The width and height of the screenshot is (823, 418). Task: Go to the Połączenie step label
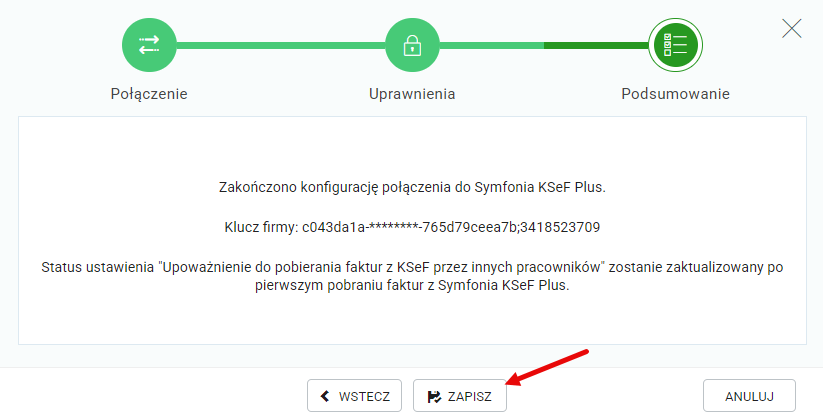[149, 94]
